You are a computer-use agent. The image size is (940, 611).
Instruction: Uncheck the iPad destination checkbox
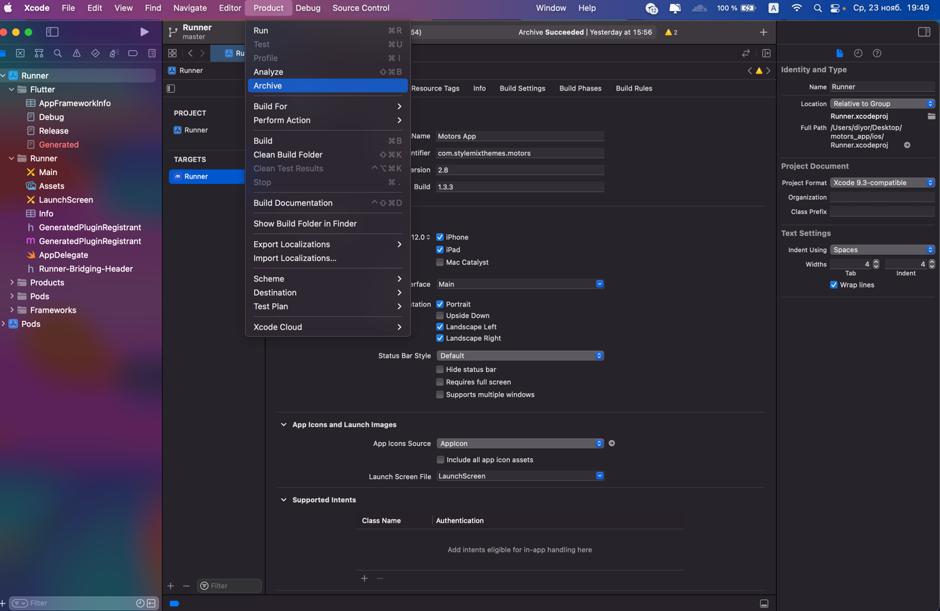point(440,250)
